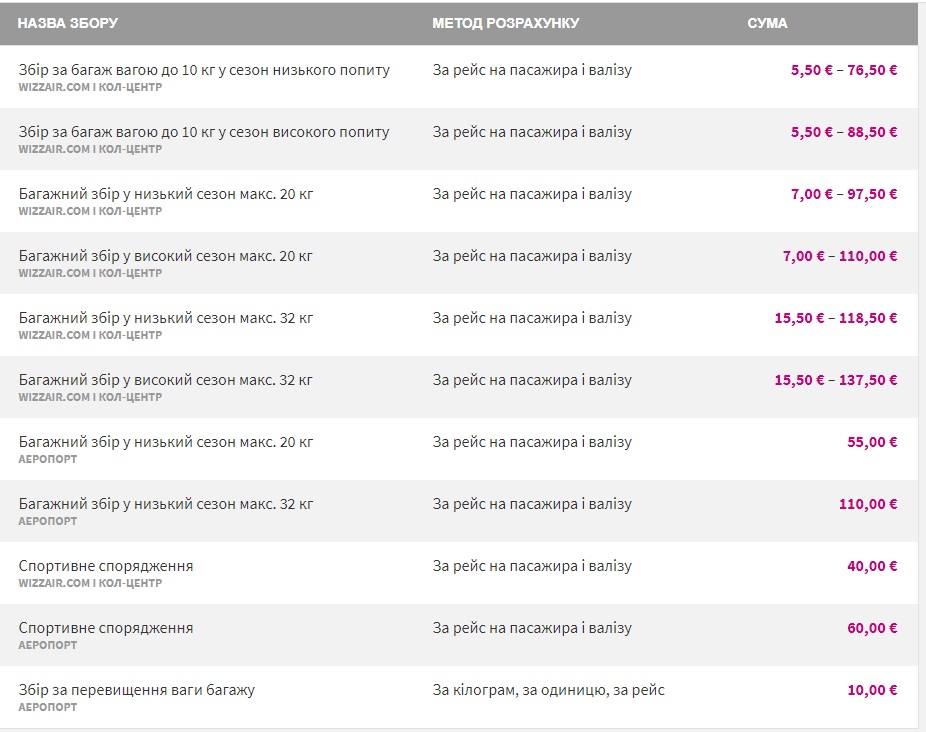
Task: Click the Збір за перевищення ваги багажу title
Action: [137, 690]
